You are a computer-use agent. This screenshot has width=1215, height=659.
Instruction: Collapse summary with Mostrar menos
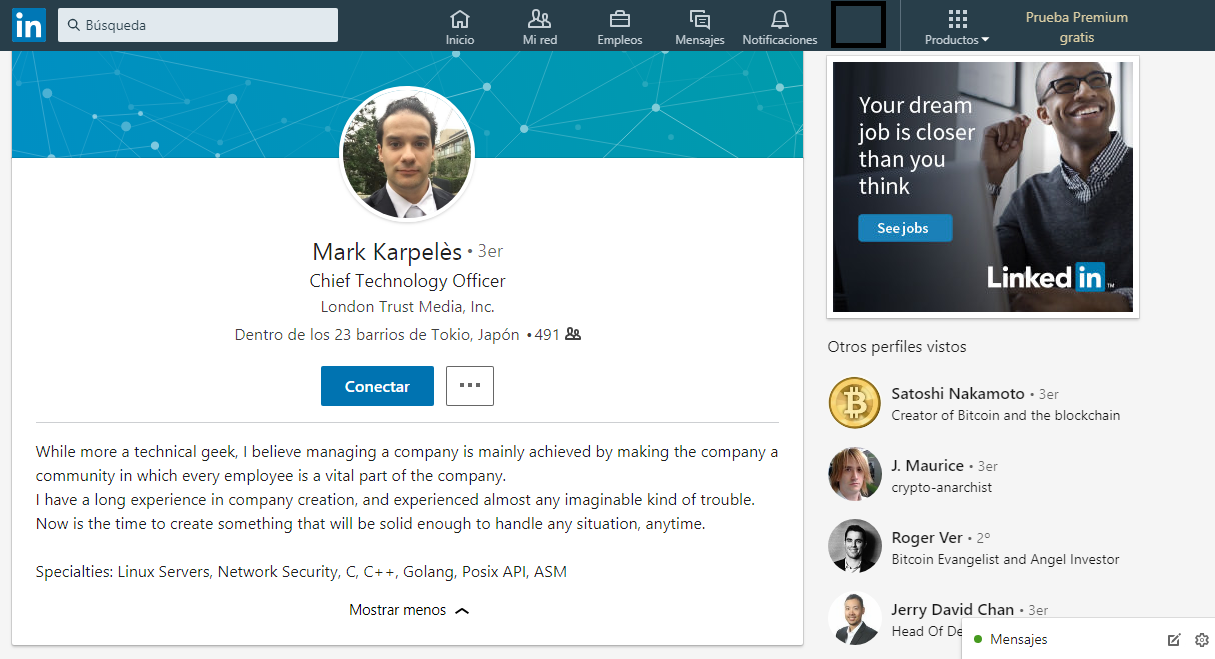409,610
